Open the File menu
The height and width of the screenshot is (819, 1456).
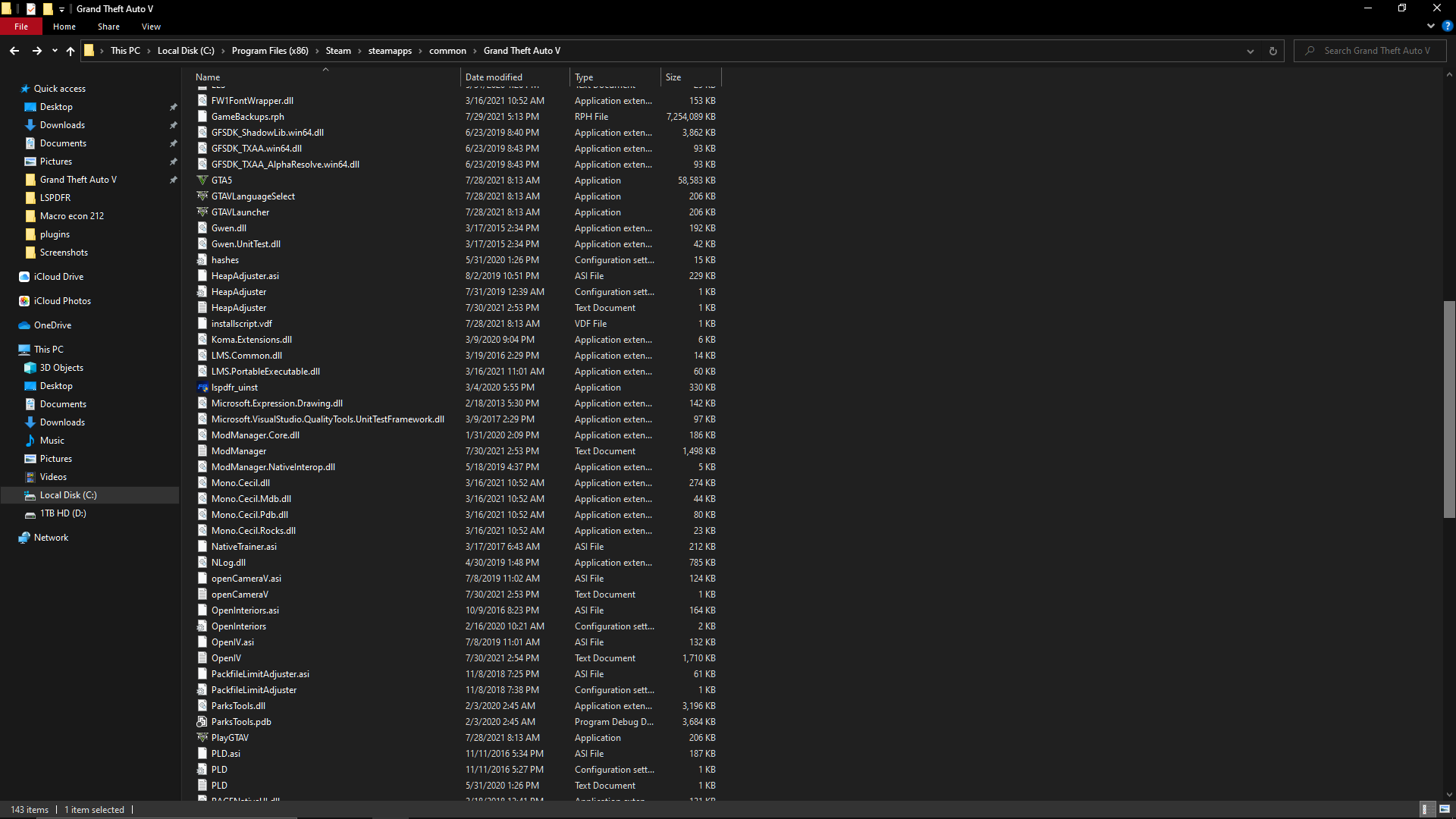(21, 27)
